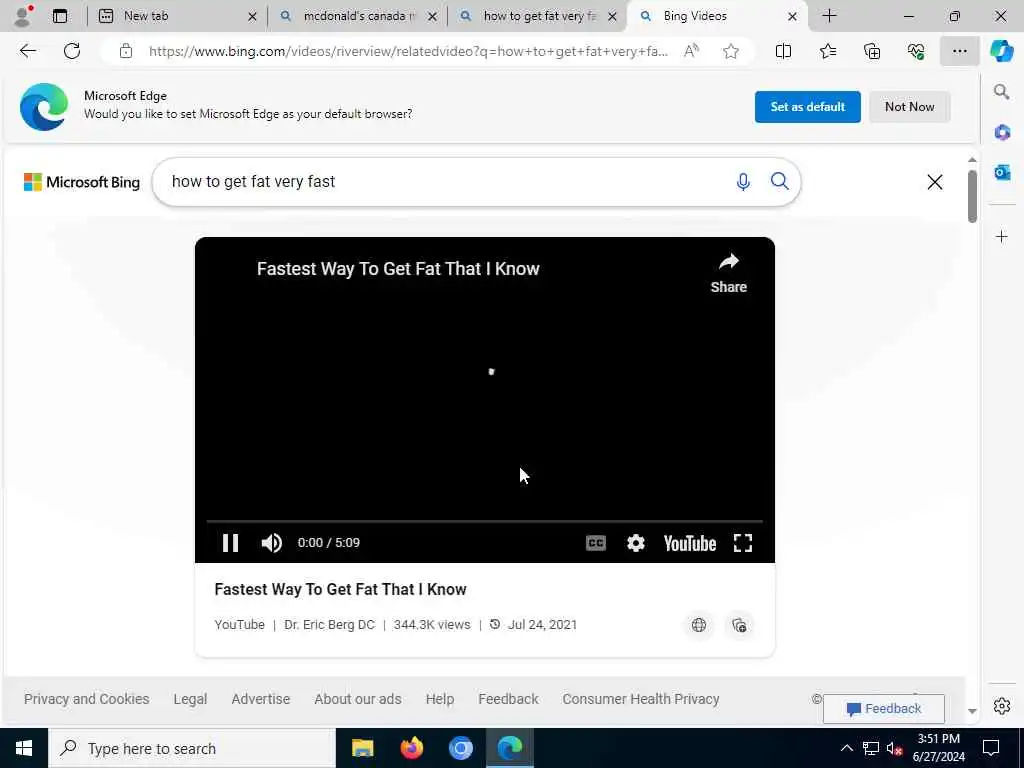1024x768 pixels.
Task: Open Collections icon in toolbar
Action: [x=872, y=51]
